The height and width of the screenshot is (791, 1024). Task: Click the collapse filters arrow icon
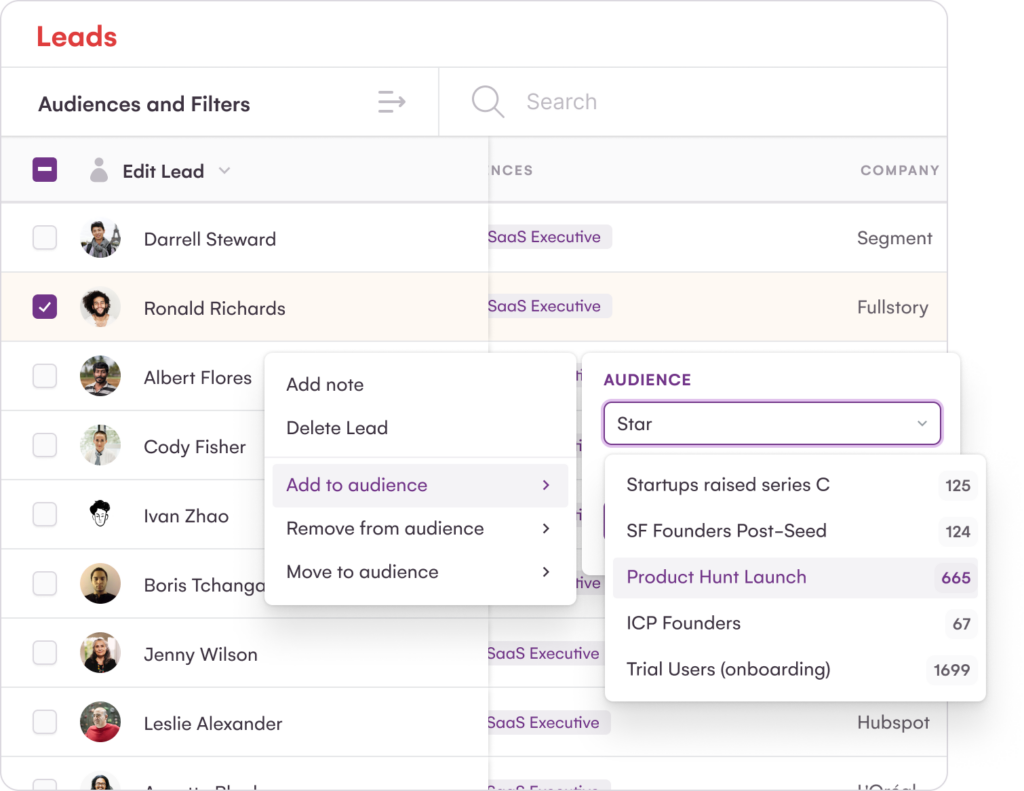[x=391, y=102]
